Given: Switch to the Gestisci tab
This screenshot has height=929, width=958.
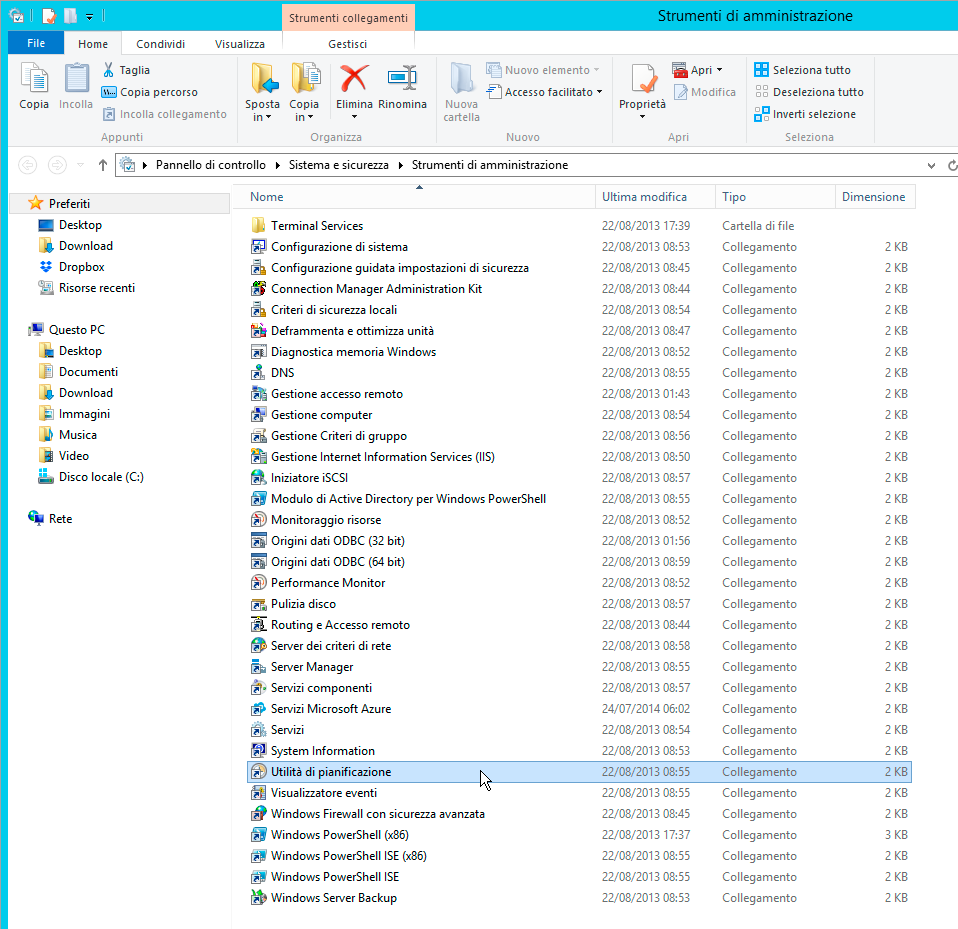Looking at the screenshot, I should 348,44.
